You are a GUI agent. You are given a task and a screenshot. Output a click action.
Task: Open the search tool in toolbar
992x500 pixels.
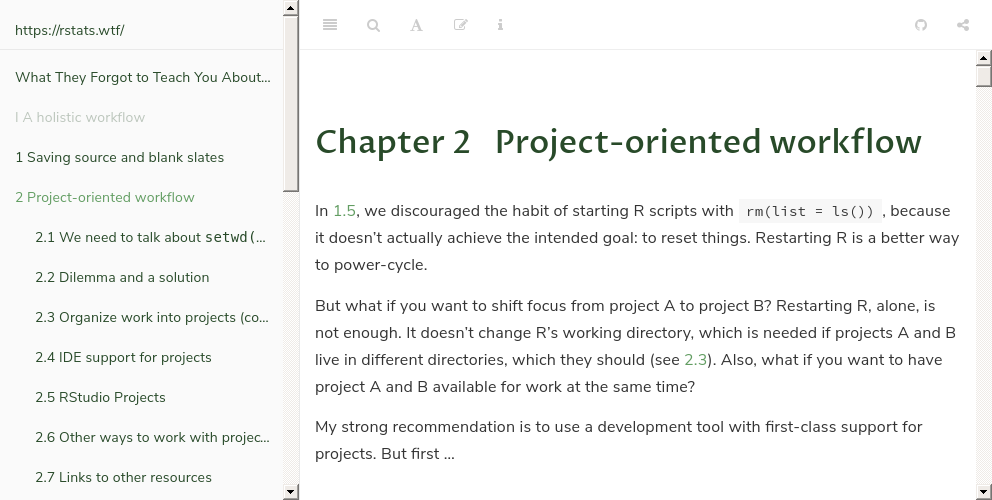[373, 25]
